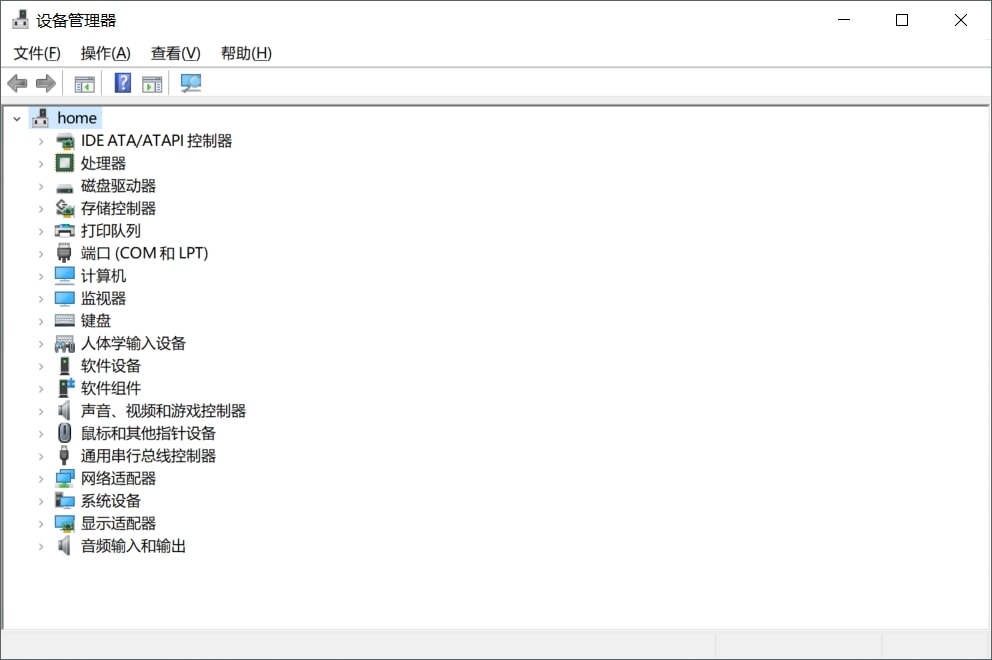
Task: Select the 软件组件 label
Action: pos(111,389)
